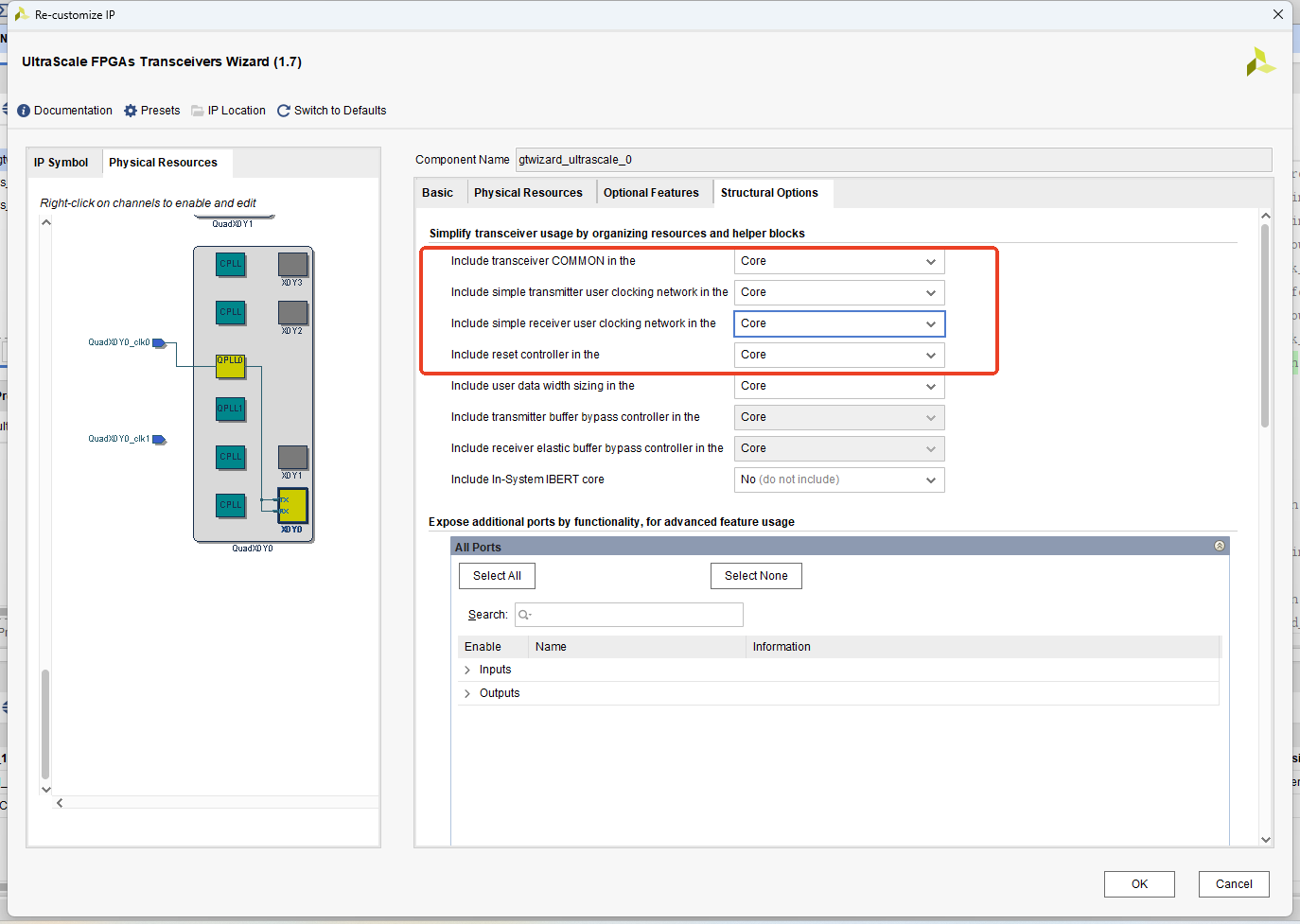
Task: Open Presets gear menu
Action: [x=131, y=111]
